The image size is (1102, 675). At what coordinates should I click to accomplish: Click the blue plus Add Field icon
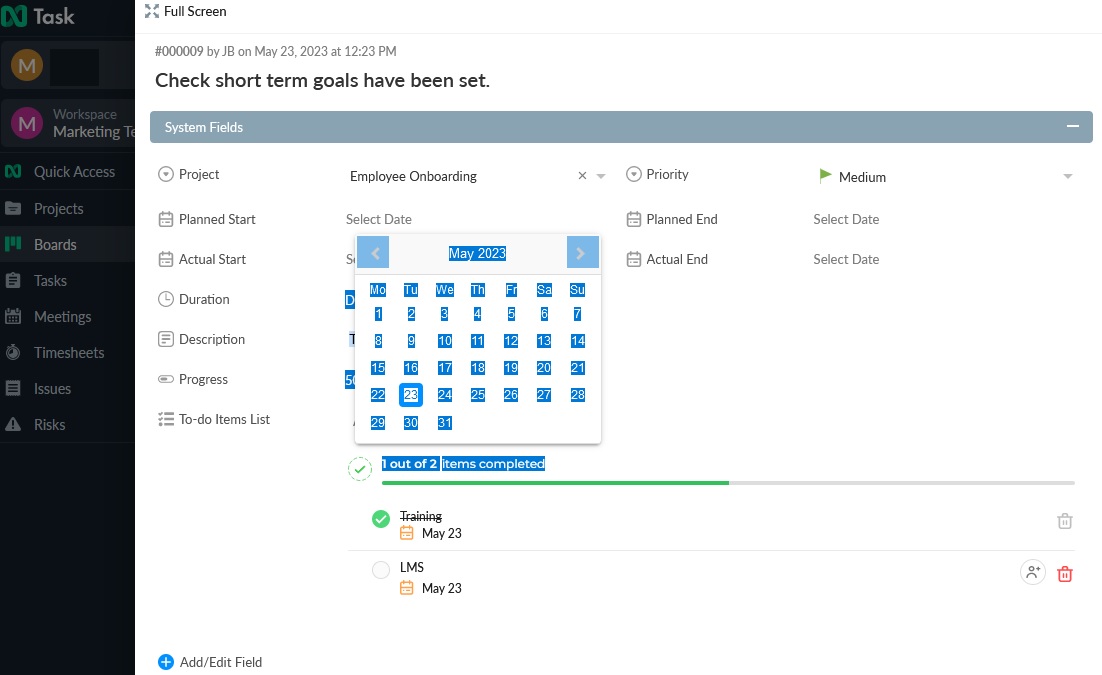(166, 662)
